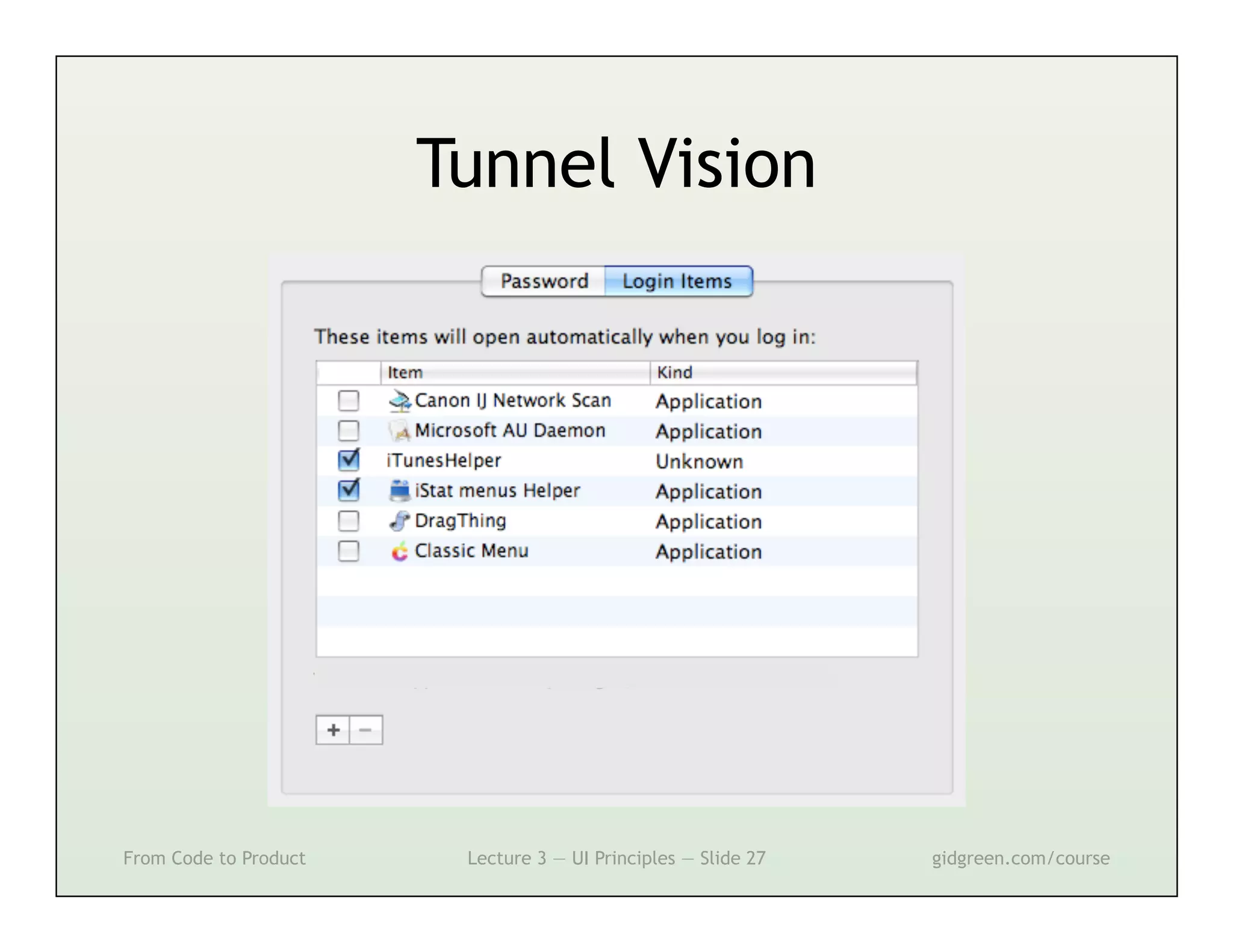Select the 'DragThing' item name
This screenshot has width=1233, height=952.
coord(461,521)
